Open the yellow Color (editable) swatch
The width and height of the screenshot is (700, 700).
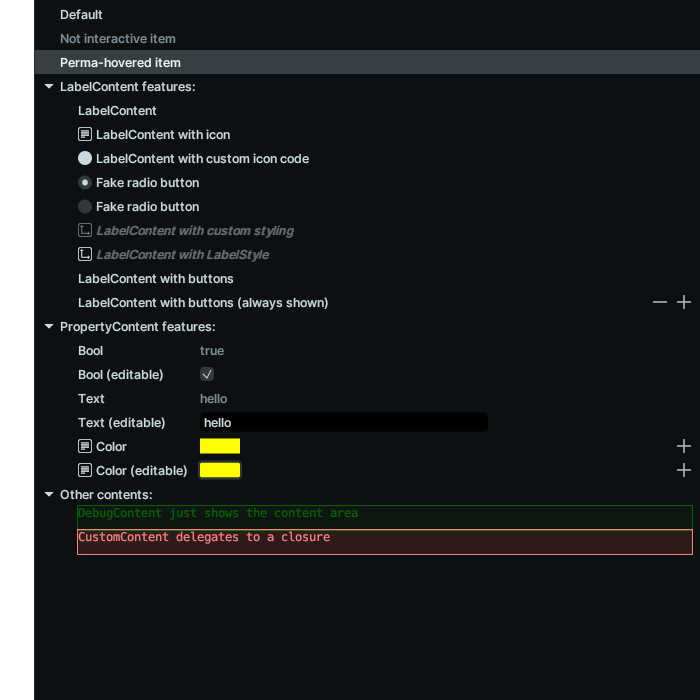tap(220, 470)
